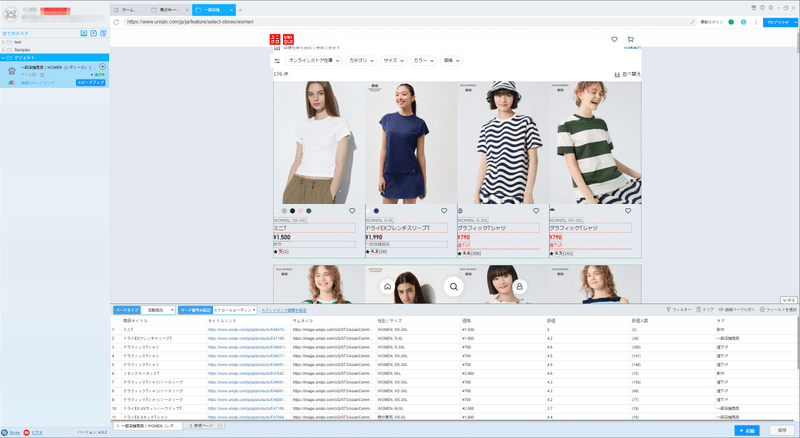The height and width of the screenshot is (438, 800).
Task: Click the red video icon in status bar
Action: [x=27, y=432]
